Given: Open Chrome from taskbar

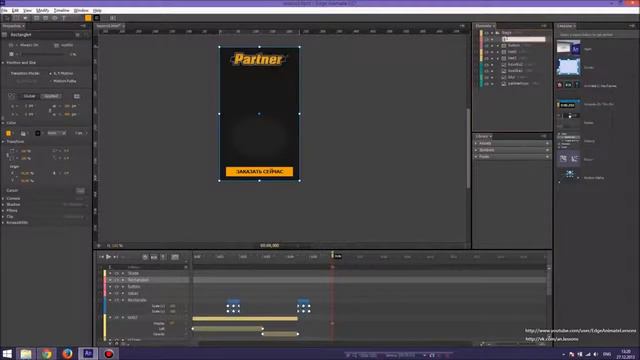Looking at the screenshot, I should pyautogui.click(x=47, y=353).
